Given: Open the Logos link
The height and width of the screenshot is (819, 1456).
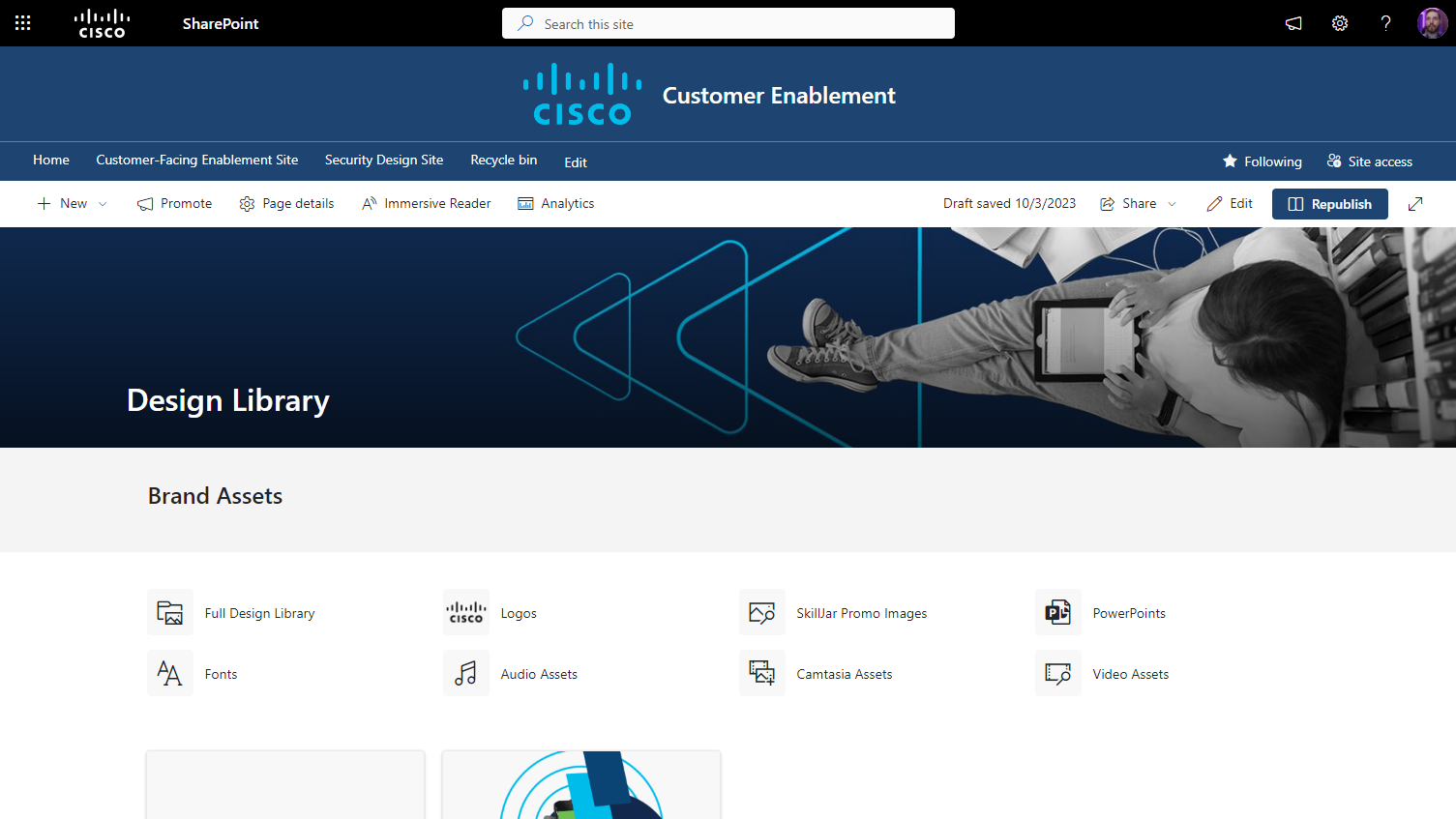Looking at the screenshot, I should (x=519, y=613).
